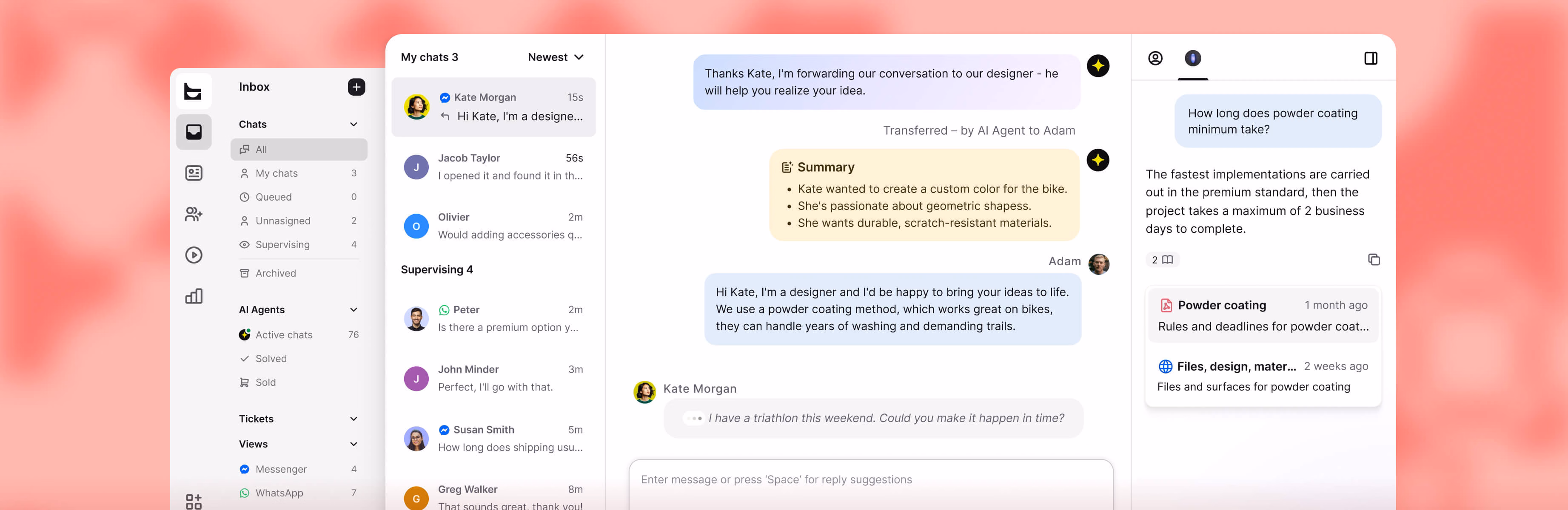Click AI agent star icon by Summary
The width and height of the screenshot is (1568, 510).
1098,161
